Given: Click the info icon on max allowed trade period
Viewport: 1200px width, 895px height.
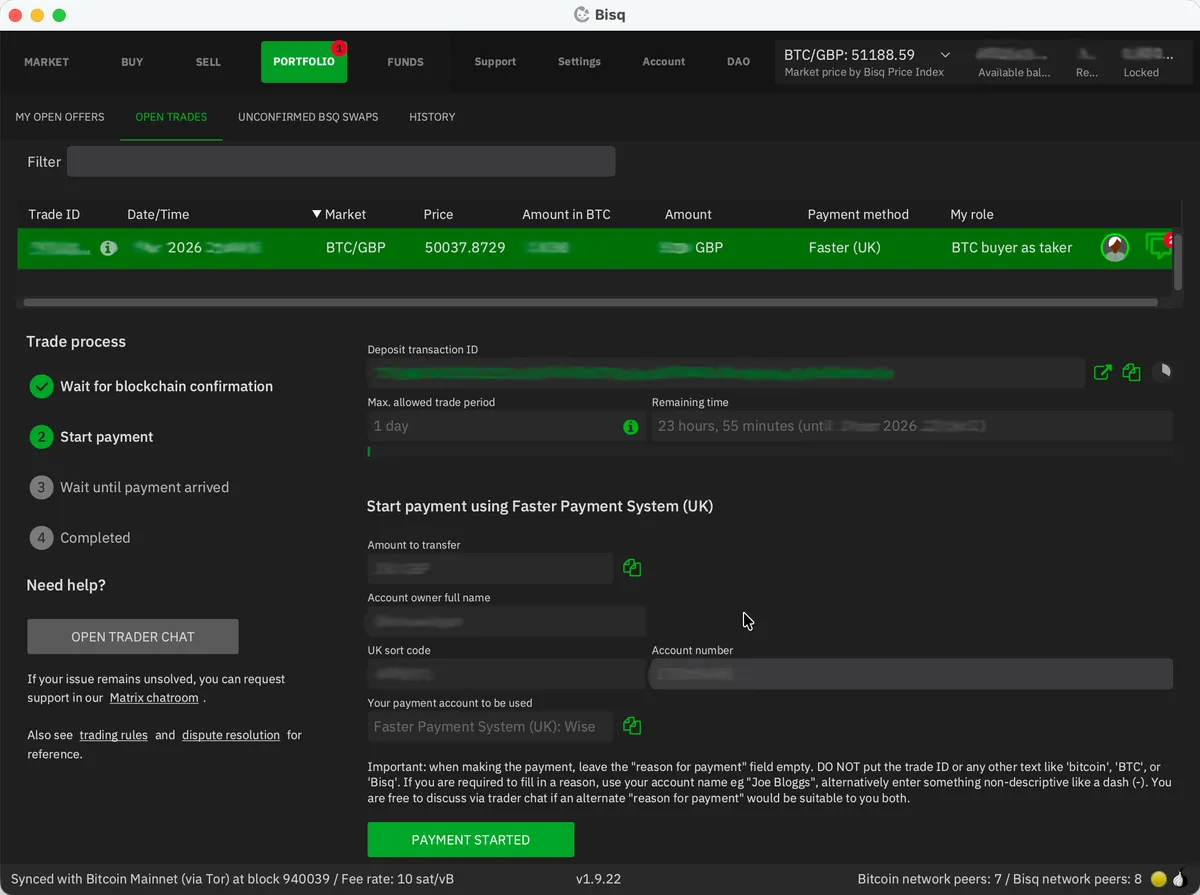Looking at the screenshot, I should pos(630,426).
